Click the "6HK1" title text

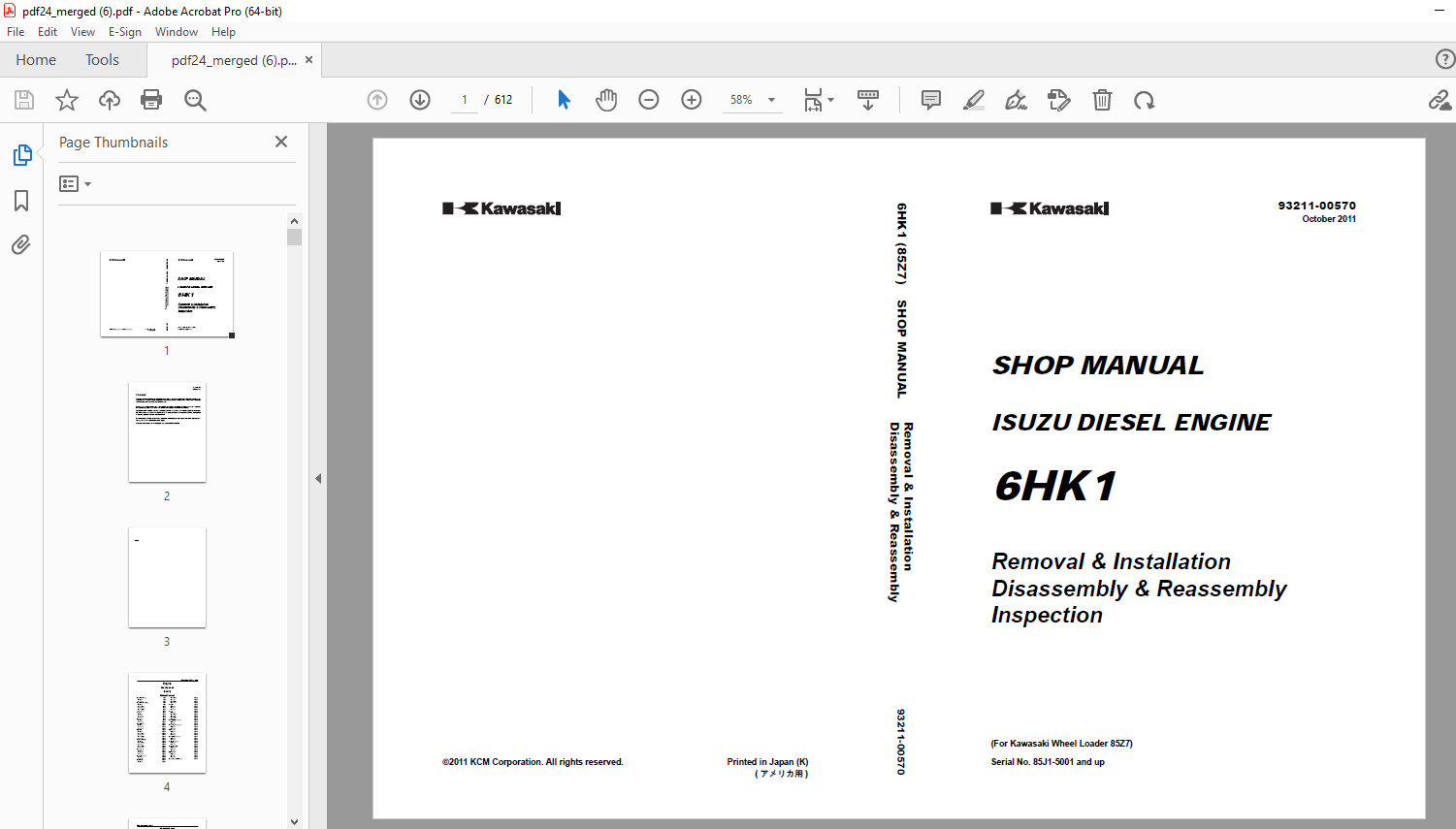(x=1055, y=486)
